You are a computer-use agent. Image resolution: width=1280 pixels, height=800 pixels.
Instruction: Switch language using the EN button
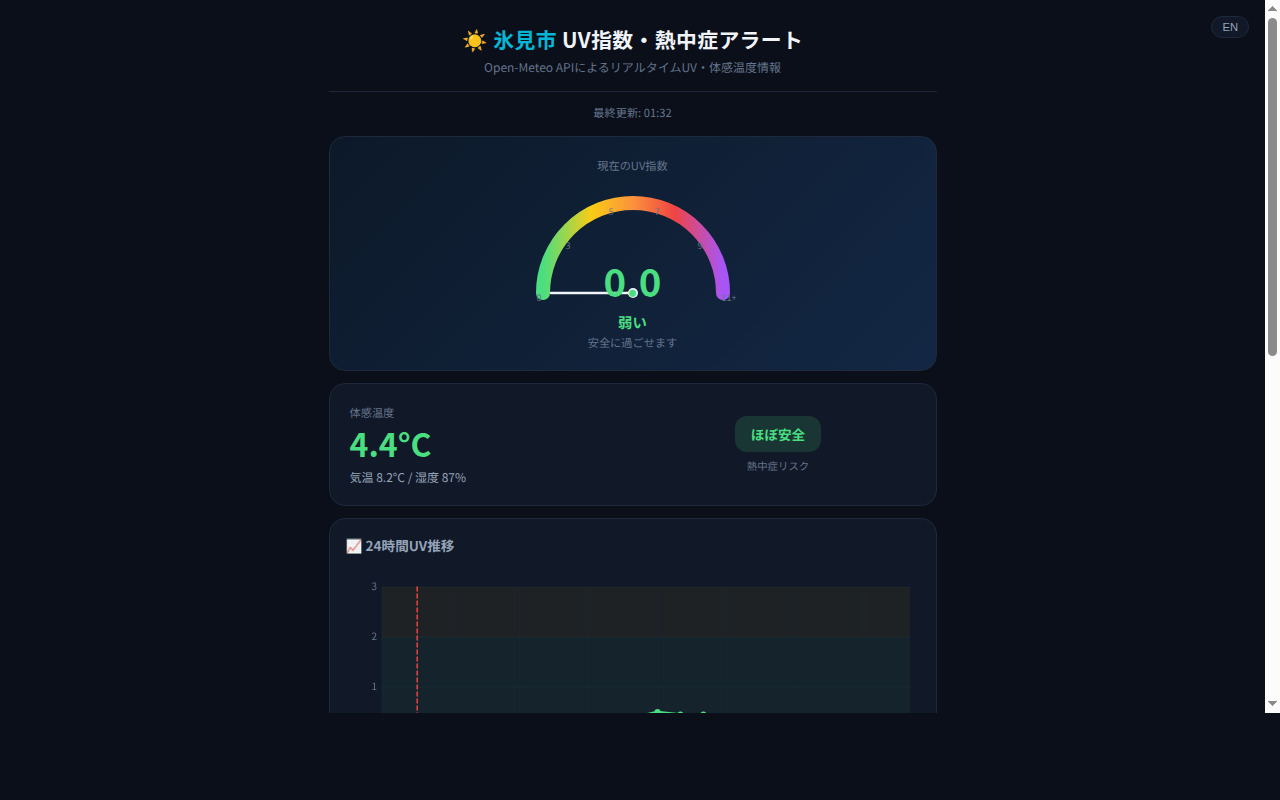[1229, 27]
